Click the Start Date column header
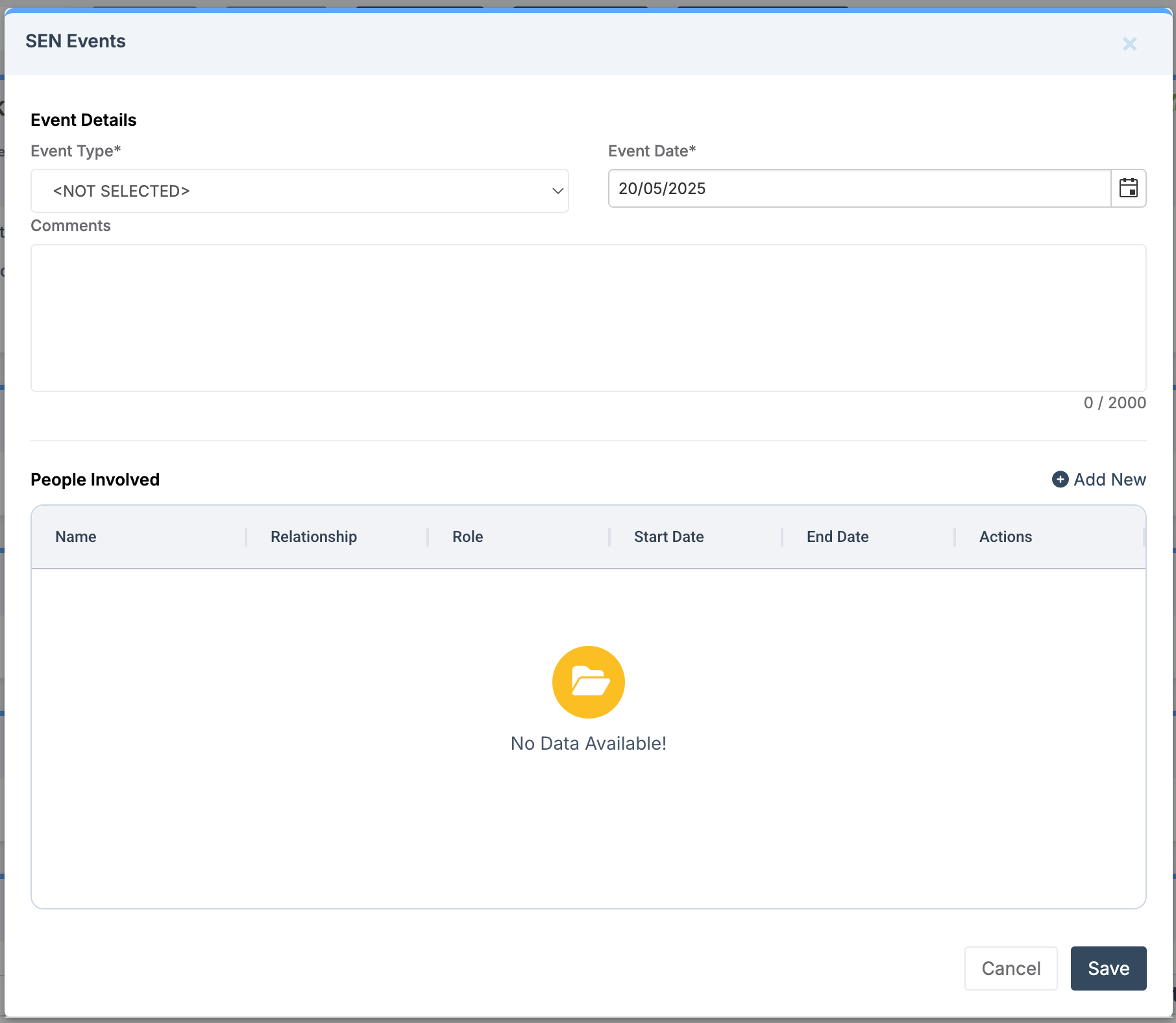 point(668,537)
